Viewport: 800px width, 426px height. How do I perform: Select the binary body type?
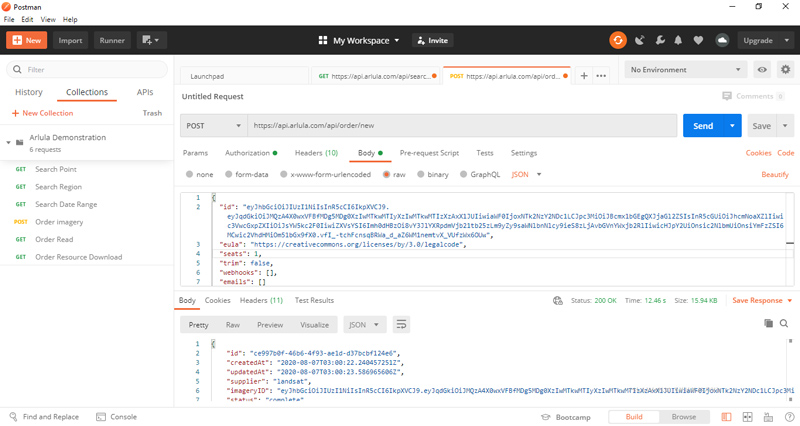click(x=420, y=174)
